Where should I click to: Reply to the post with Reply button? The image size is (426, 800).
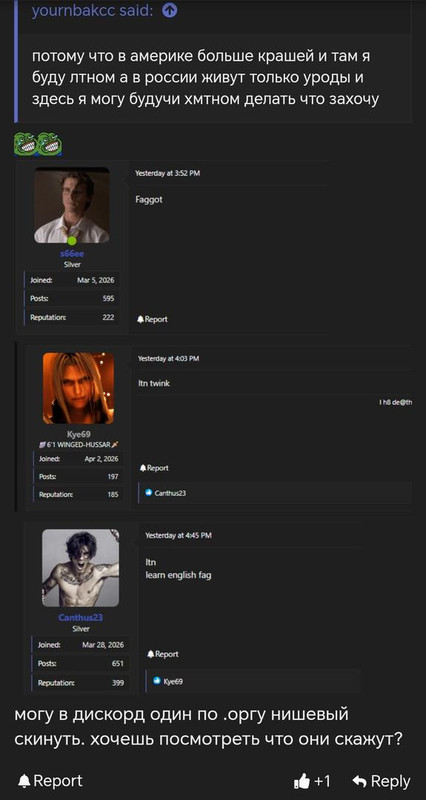coord(382,781)
